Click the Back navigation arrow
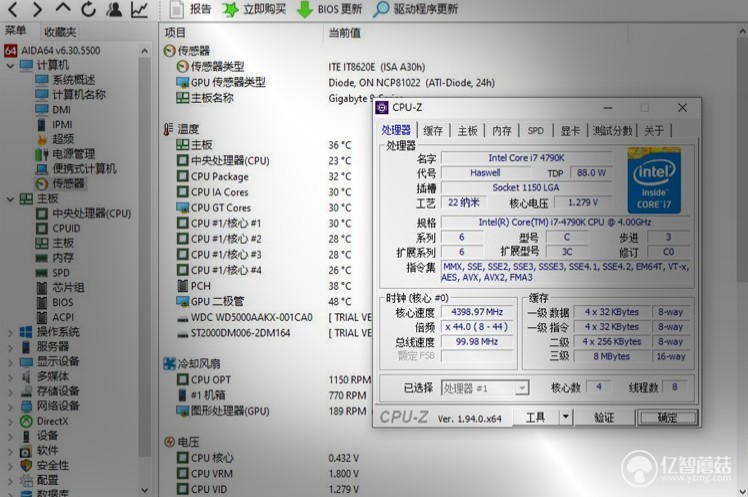Image resolution: width=748 pixels, height=497 pixels. 13,9
